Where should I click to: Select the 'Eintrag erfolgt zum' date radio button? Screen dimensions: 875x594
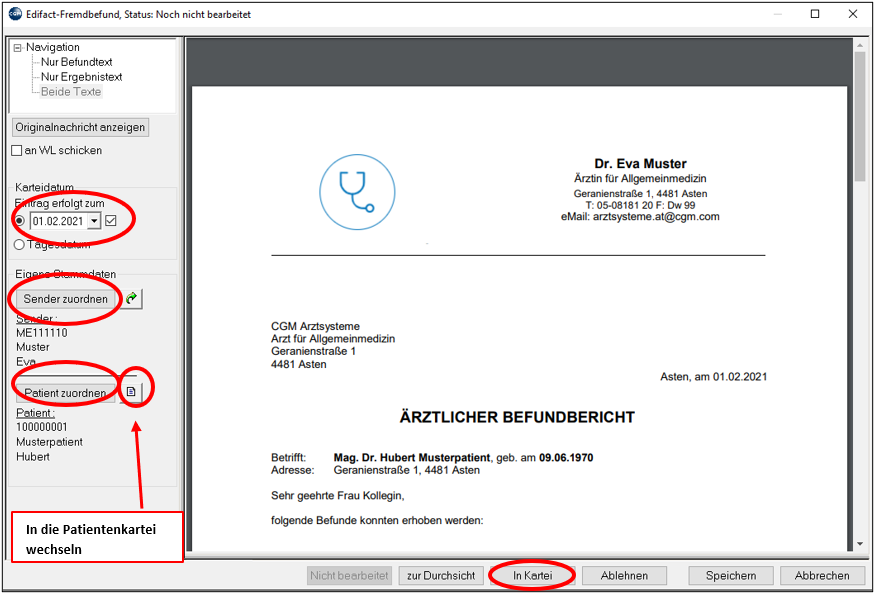(x=20, y=221)
